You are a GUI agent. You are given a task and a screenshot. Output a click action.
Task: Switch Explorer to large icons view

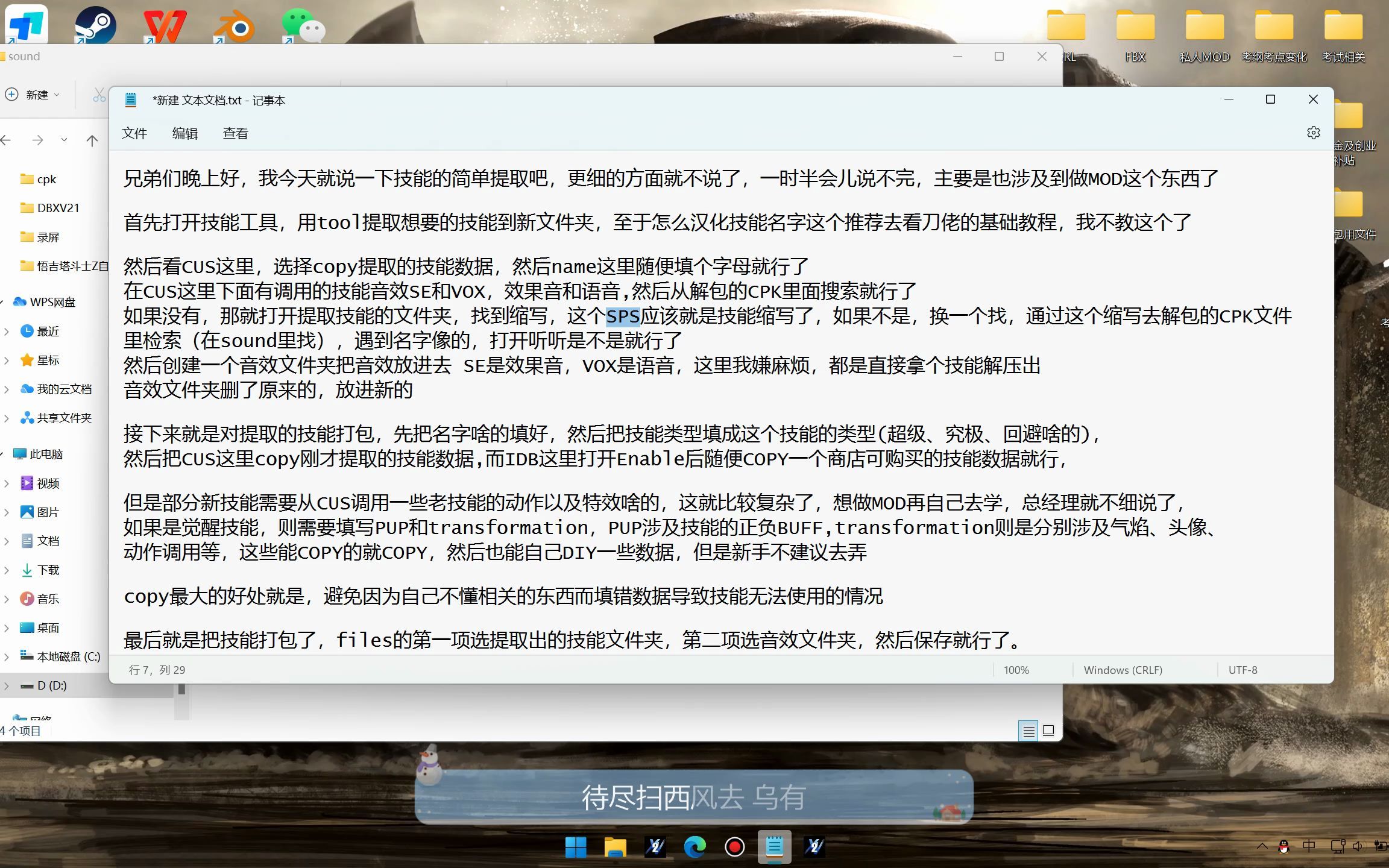click(x=1048, y=731)
